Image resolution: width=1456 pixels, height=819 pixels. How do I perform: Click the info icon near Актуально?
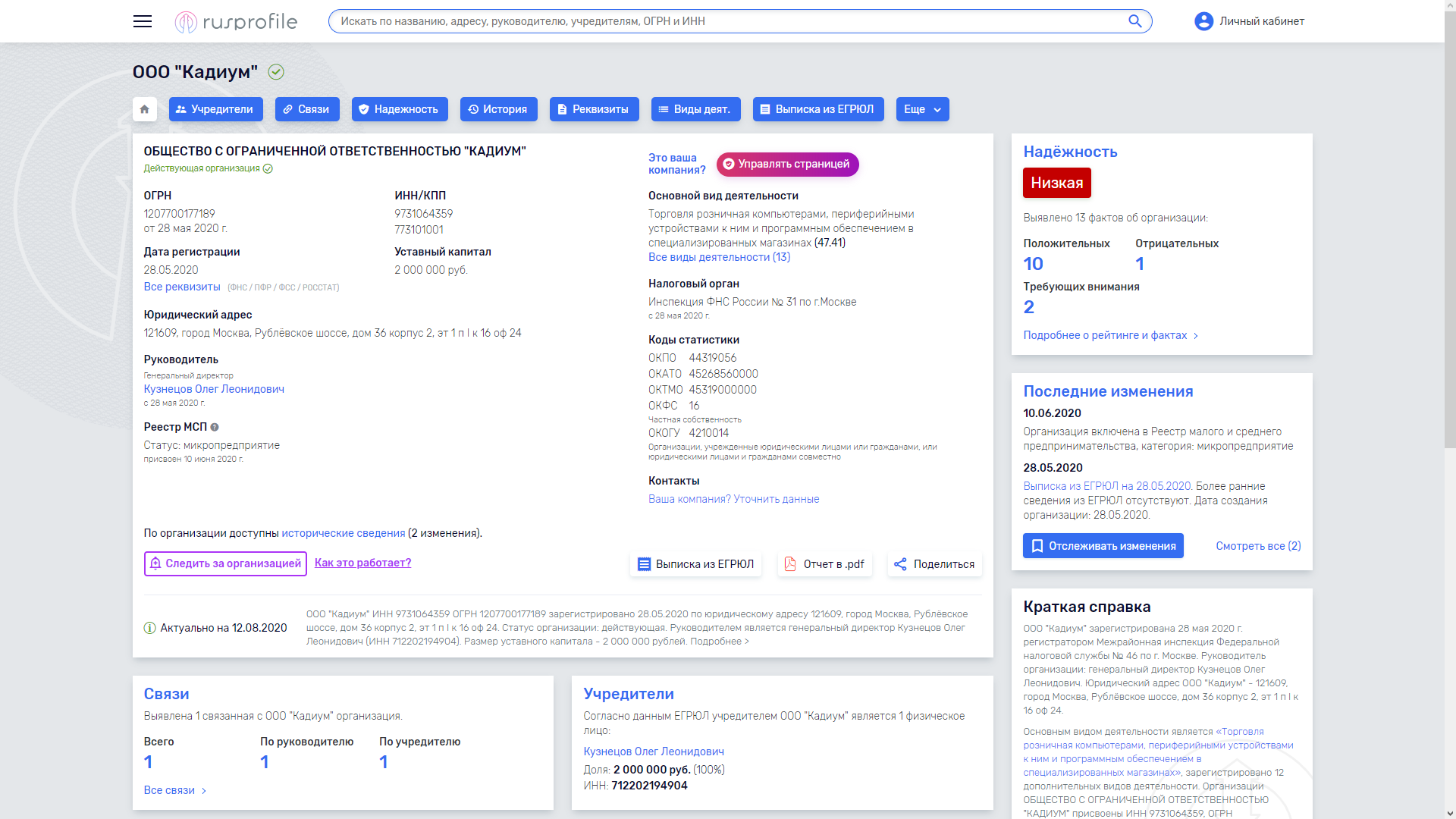click(x=149, y=628)
